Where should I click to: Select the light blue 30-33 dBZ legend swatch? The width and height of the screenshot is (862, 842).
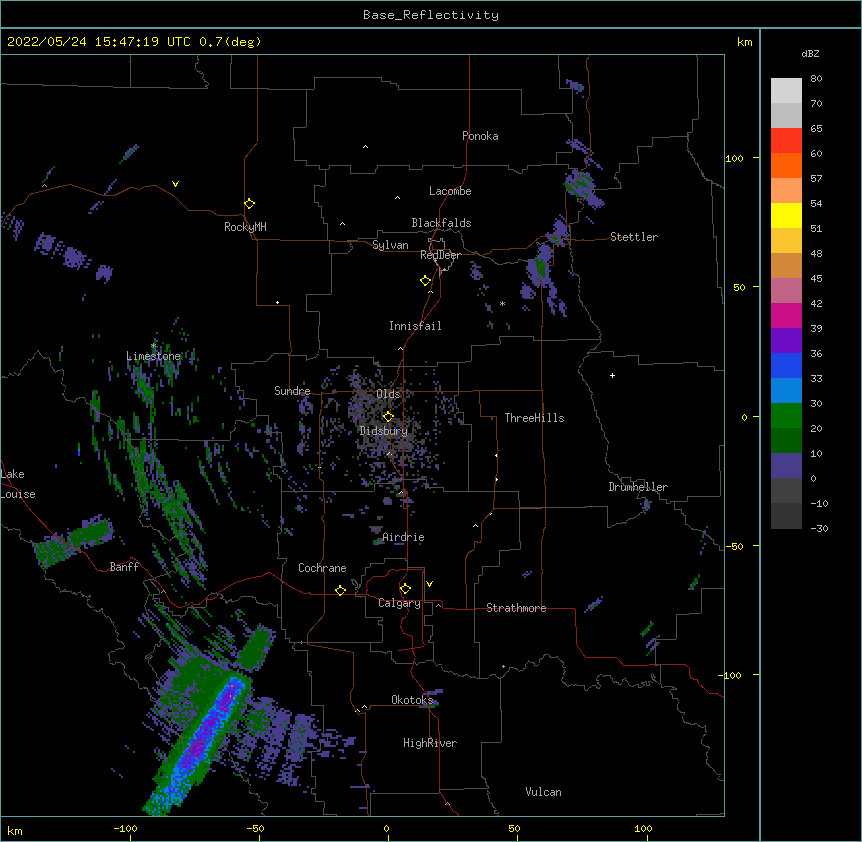point(786,390)
